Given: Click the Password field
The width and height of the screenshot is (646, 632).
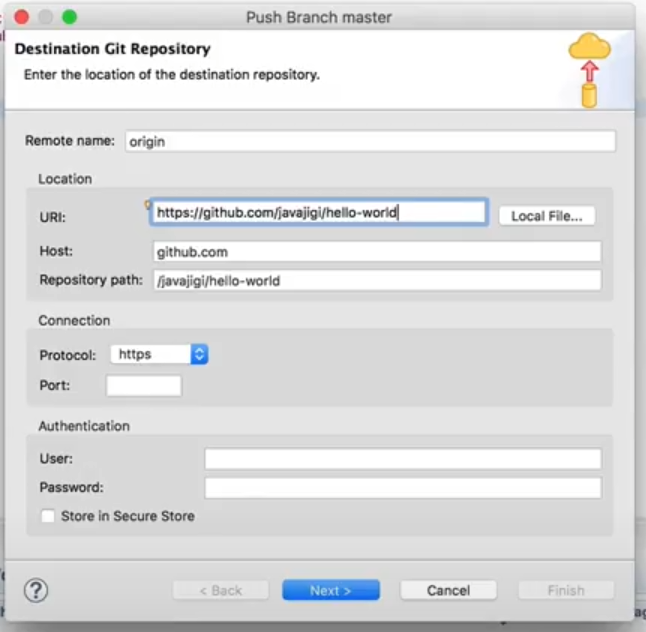Looking at the screenshot, I should click(x=403, y=488).
